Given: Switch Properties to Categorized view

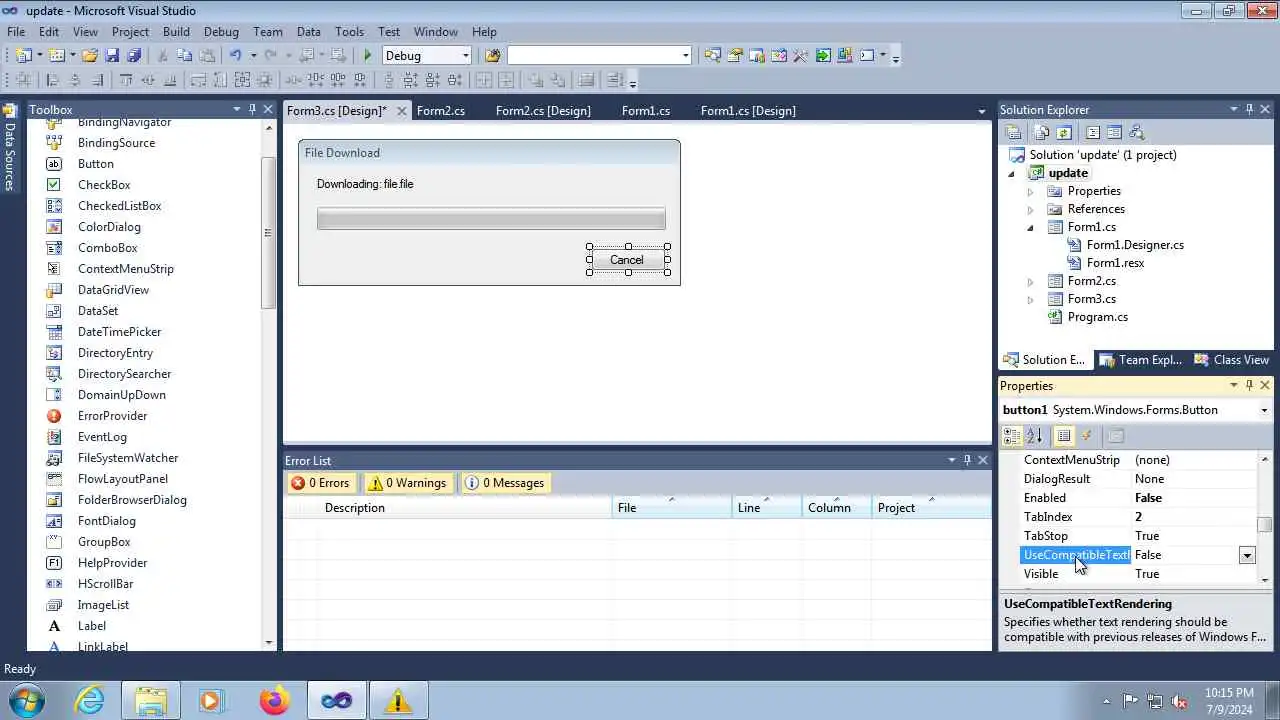Looking at the screenshot, I should pyautogui.click(x=1012, y=436).
